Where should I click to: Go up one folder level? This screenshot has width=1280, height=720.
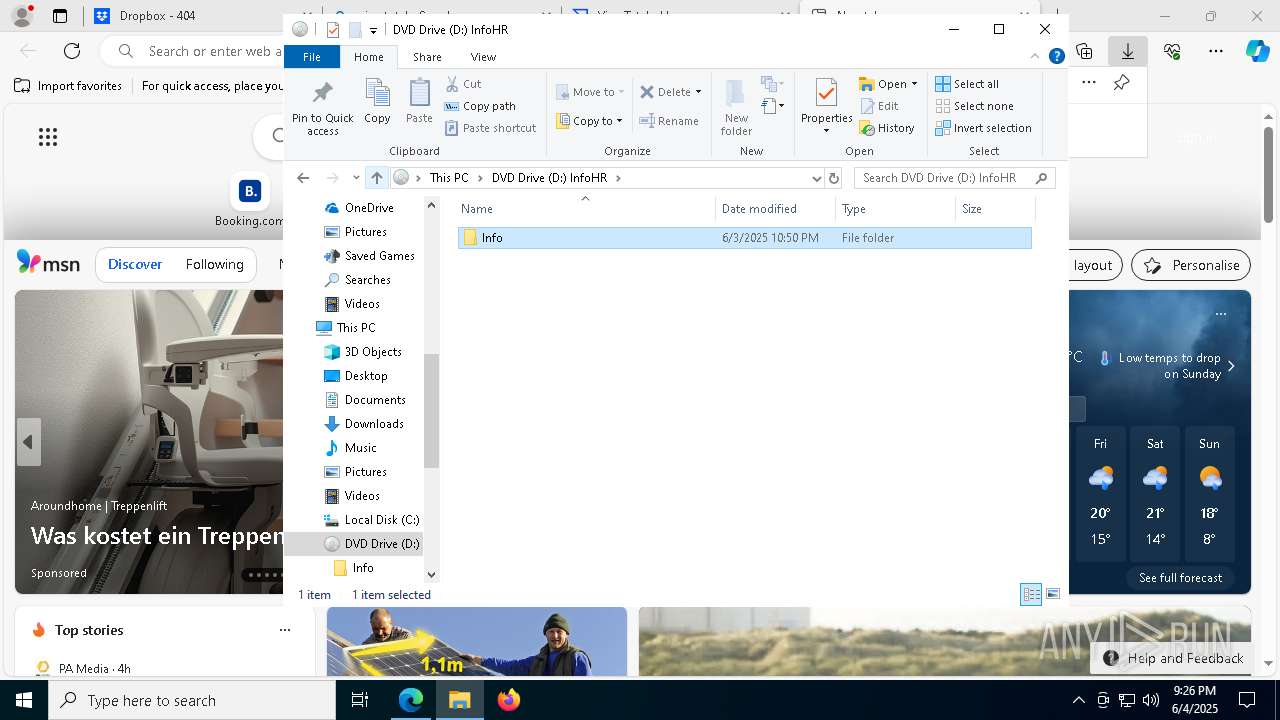(377, 178)
